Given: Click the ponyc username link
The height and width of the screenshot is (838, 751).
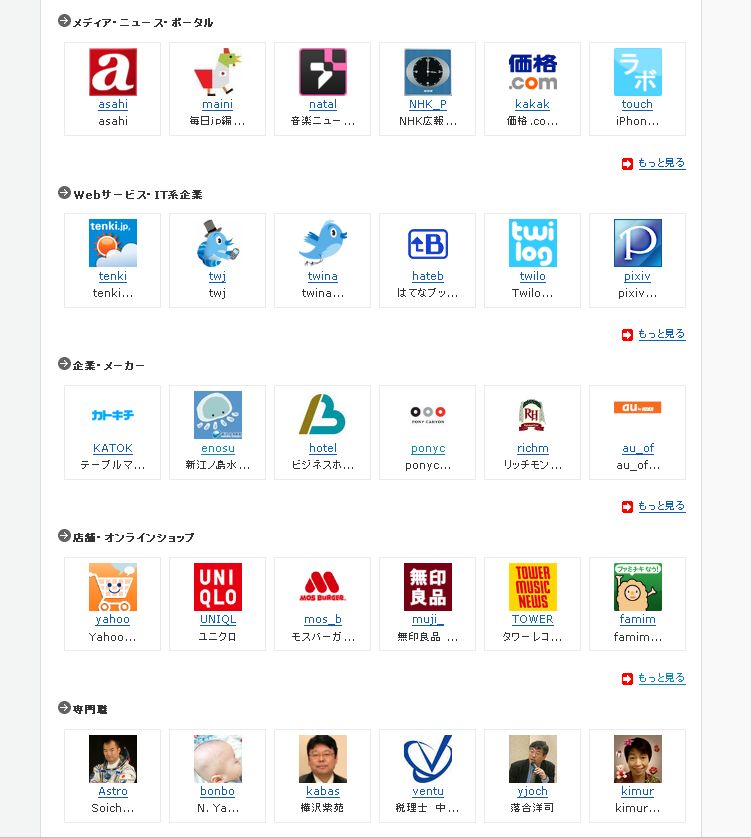Looking at the screenshot, I should point(428,448).
